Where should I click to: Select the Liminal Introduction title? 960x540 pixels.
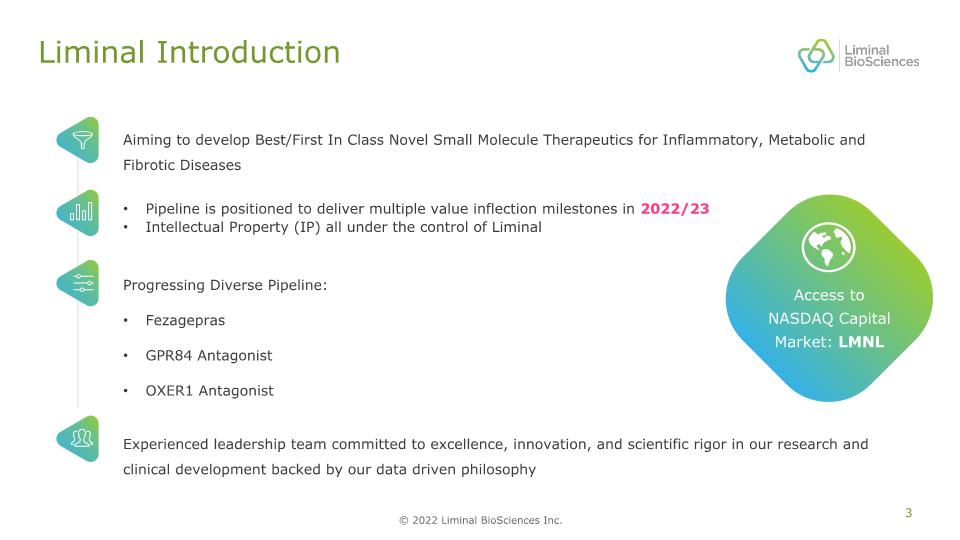pyautogui.click(x=189, y=52)
